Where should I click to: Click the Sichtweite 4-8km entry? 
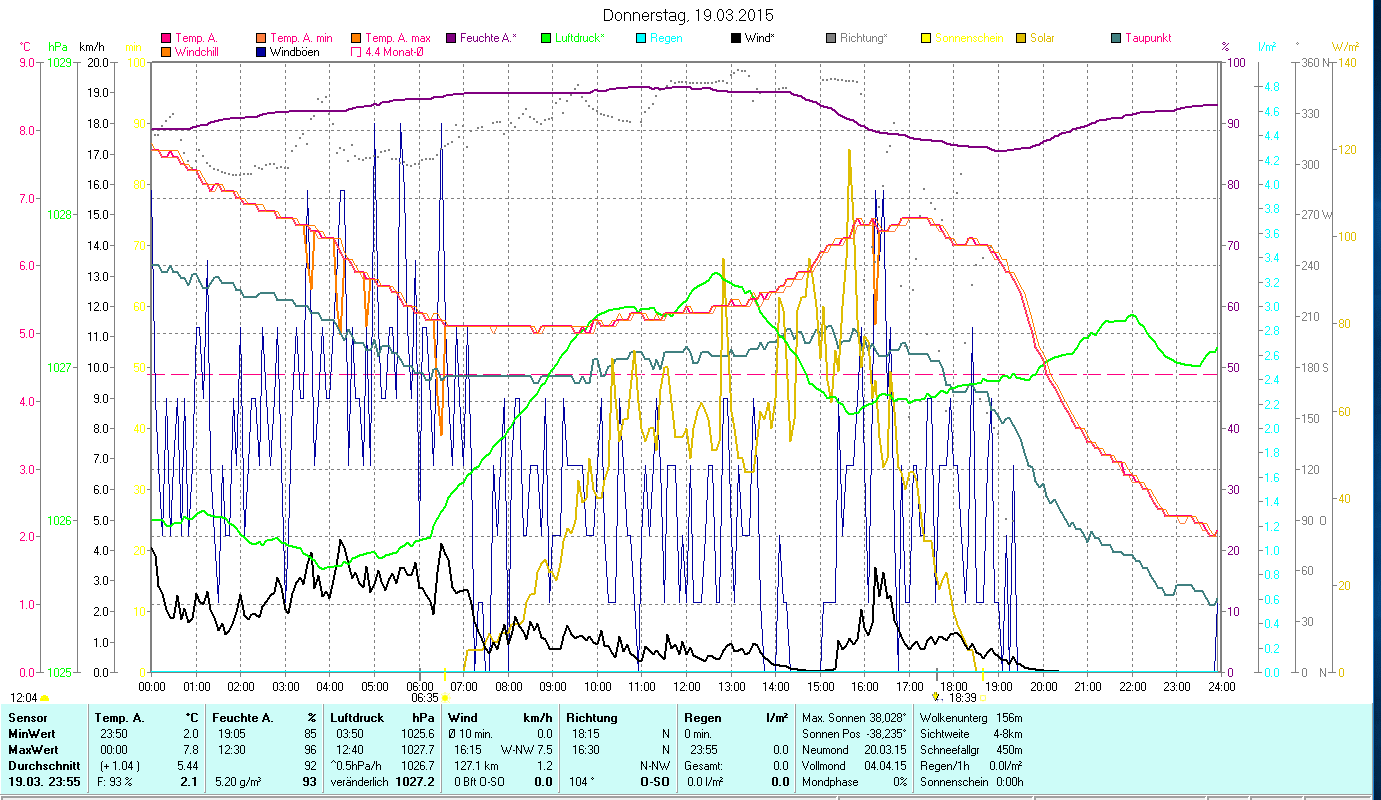(971, 733)
